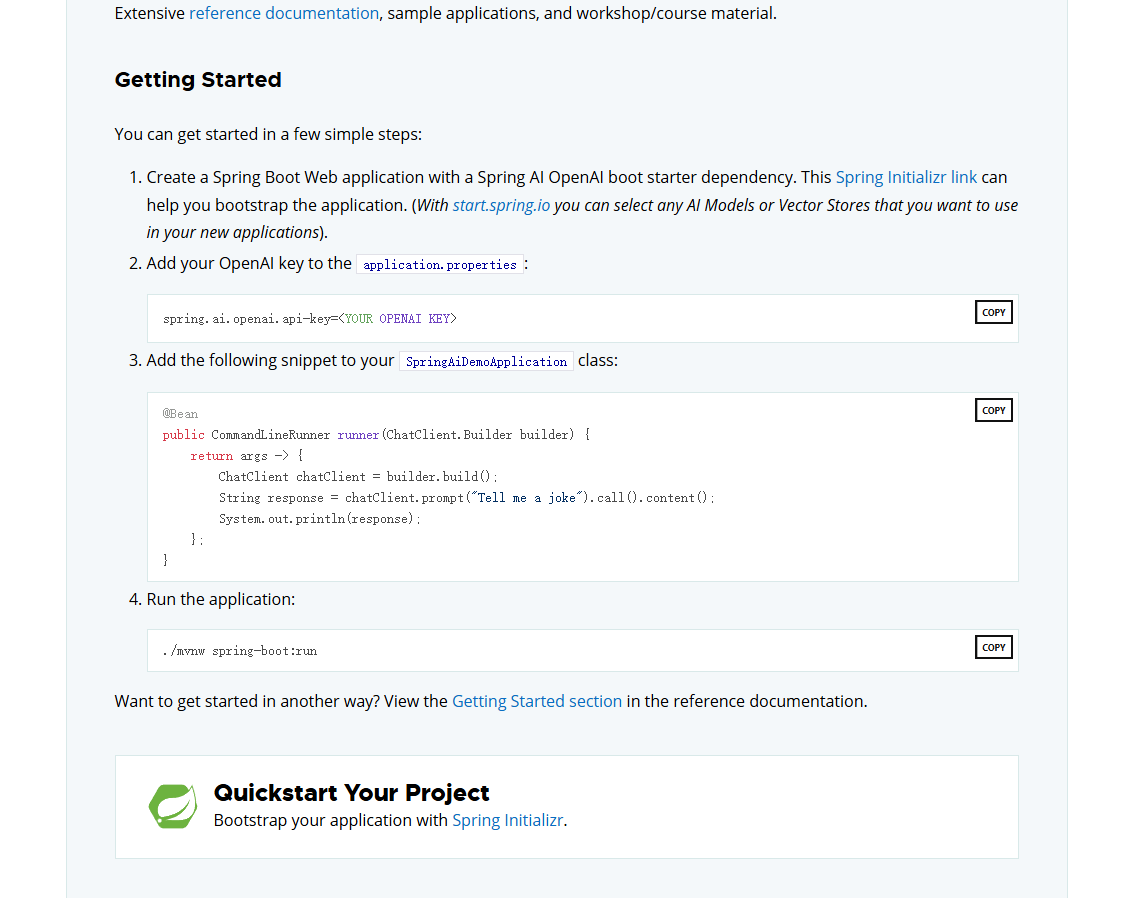
Task: Click the System.out.println(response) line
Action: 319,520
